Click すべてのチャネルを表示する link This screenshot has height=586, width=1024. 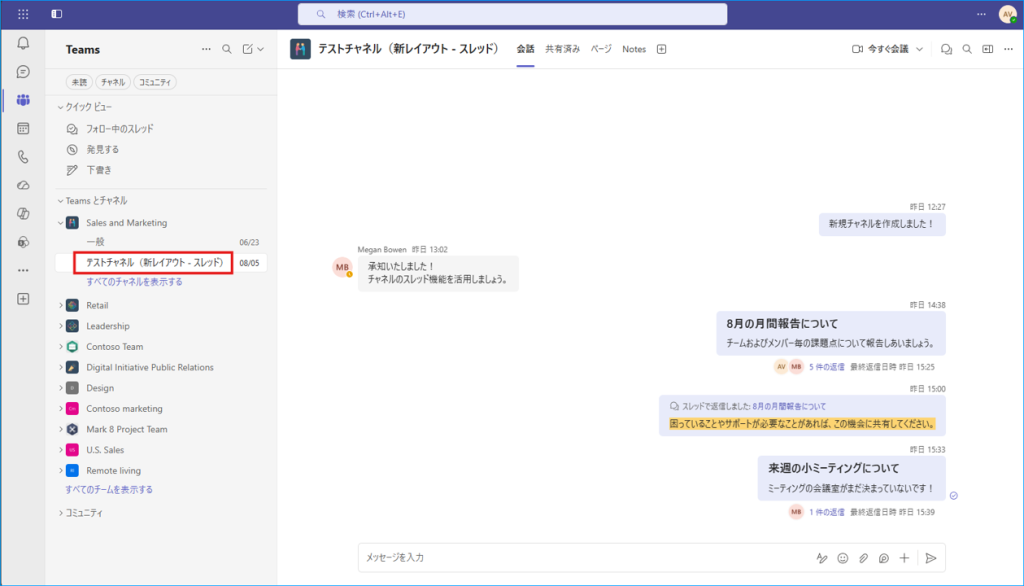(134, 282)
